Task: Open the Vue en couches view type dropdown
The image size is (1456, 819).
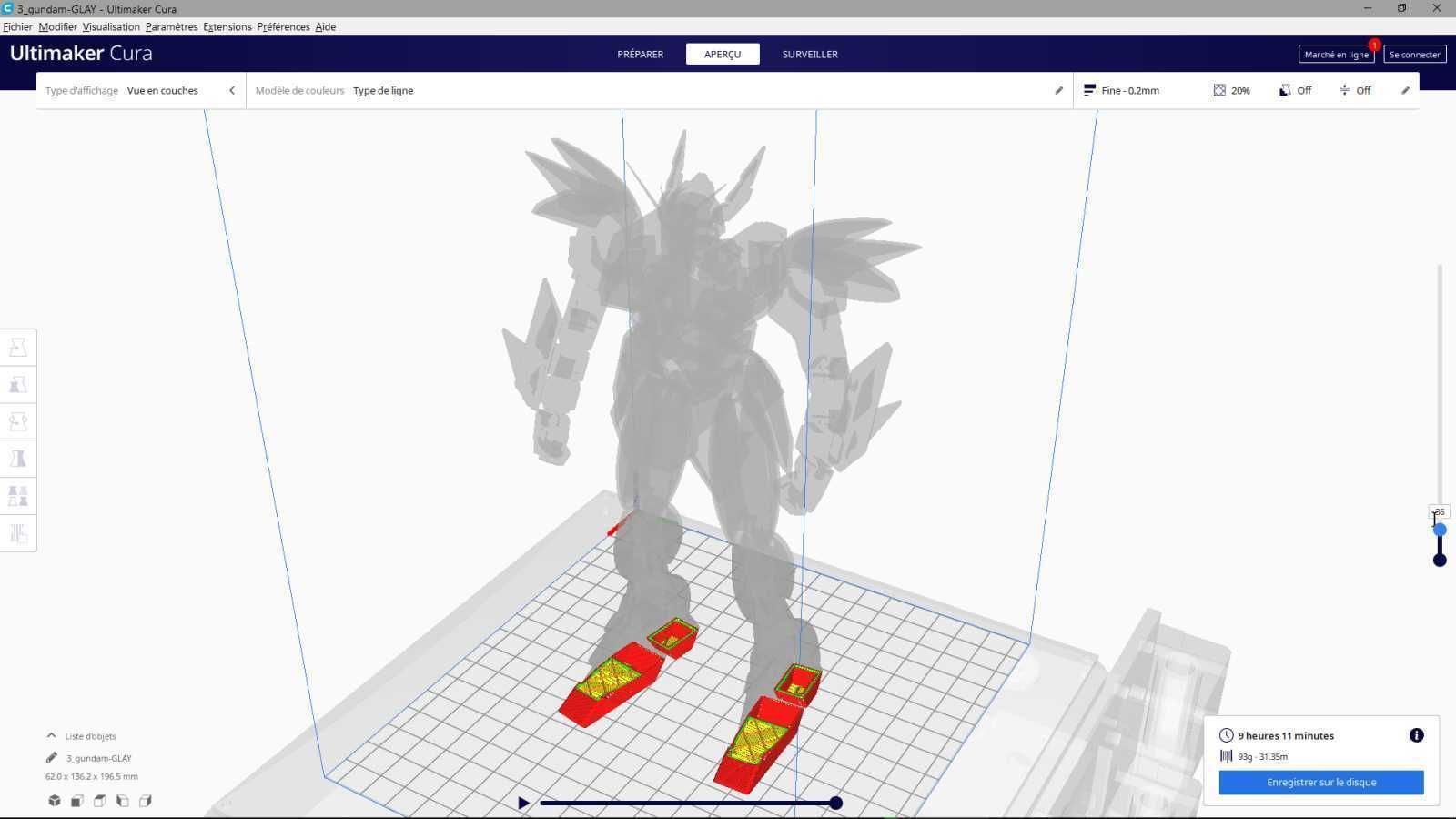Action: click(141, 90)
